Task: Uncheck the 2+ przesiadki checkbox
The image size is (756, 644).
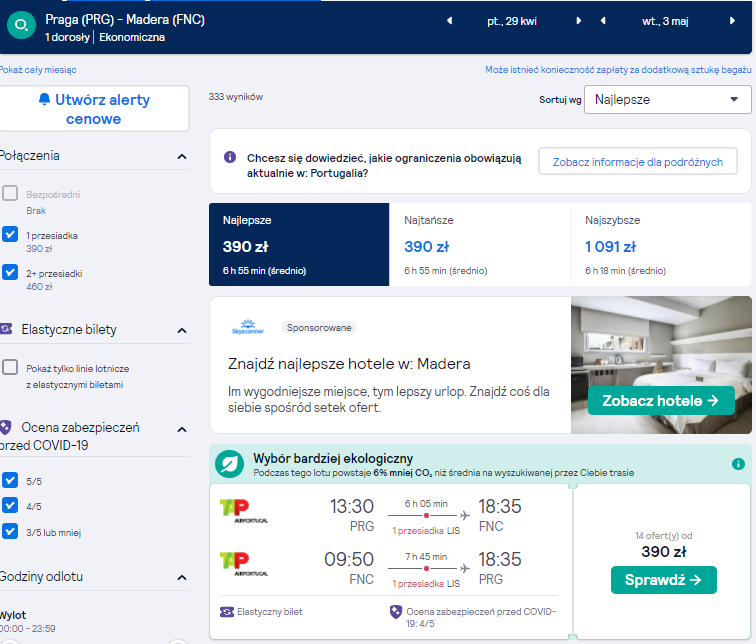Action: click(10, 272)
